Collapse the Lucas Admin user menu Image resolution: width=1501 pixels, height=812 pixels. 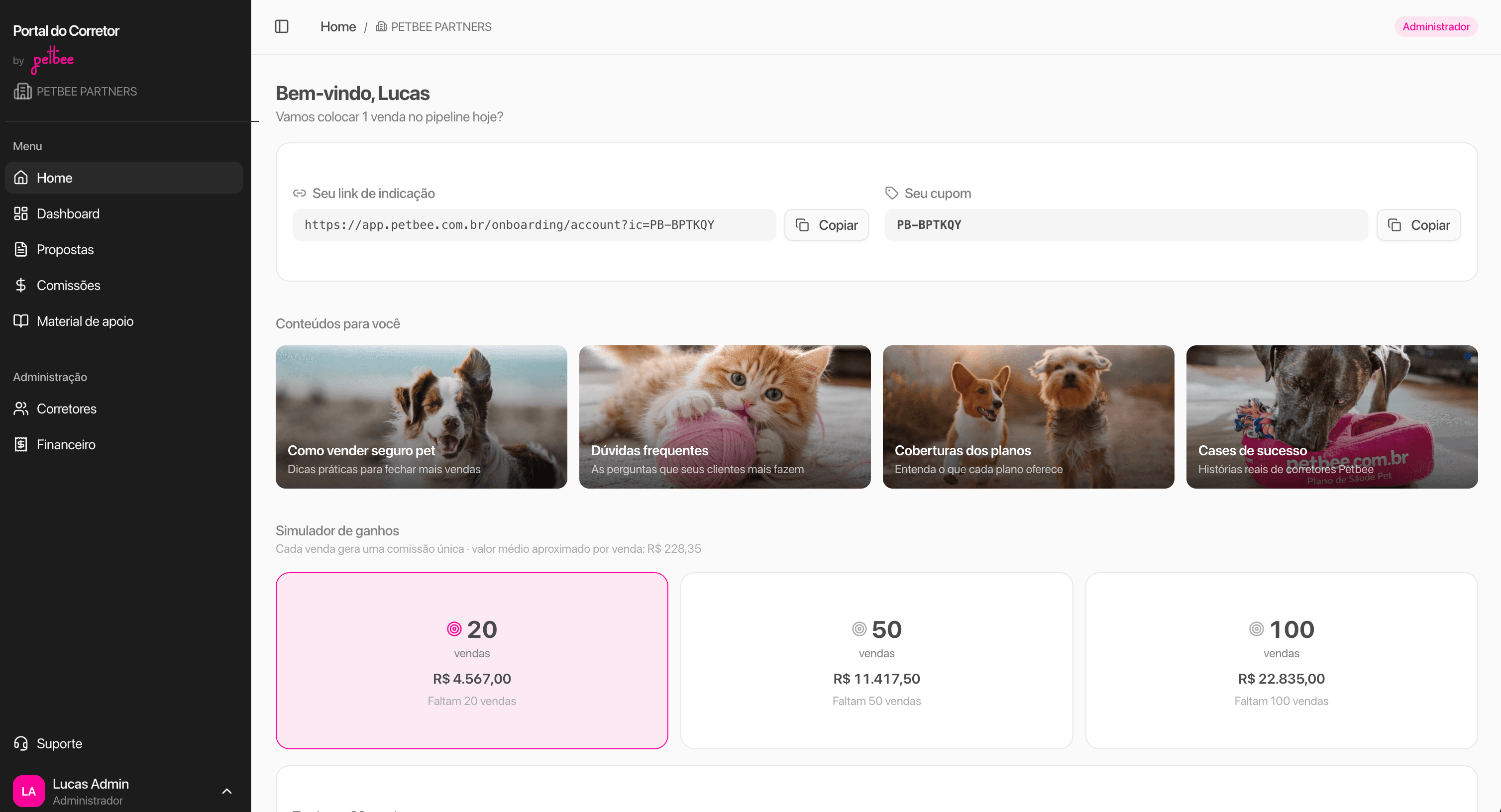tap(226, 791)
